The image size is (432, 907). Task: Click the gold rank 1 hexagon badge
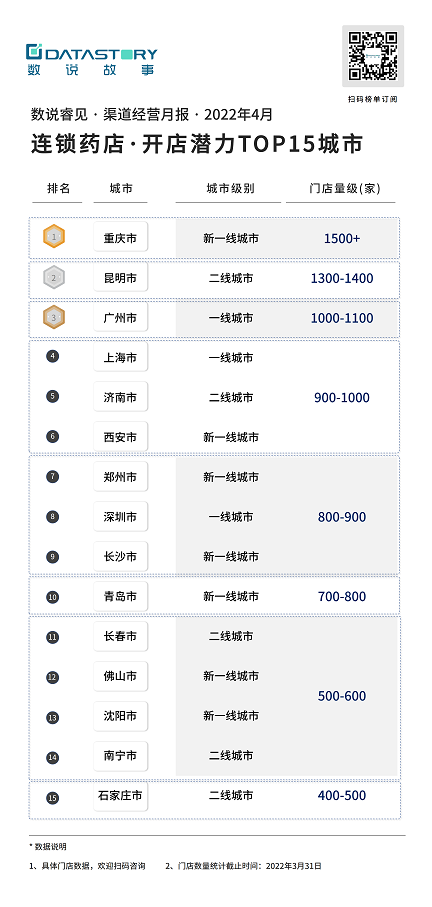click(x=54, y=237)
